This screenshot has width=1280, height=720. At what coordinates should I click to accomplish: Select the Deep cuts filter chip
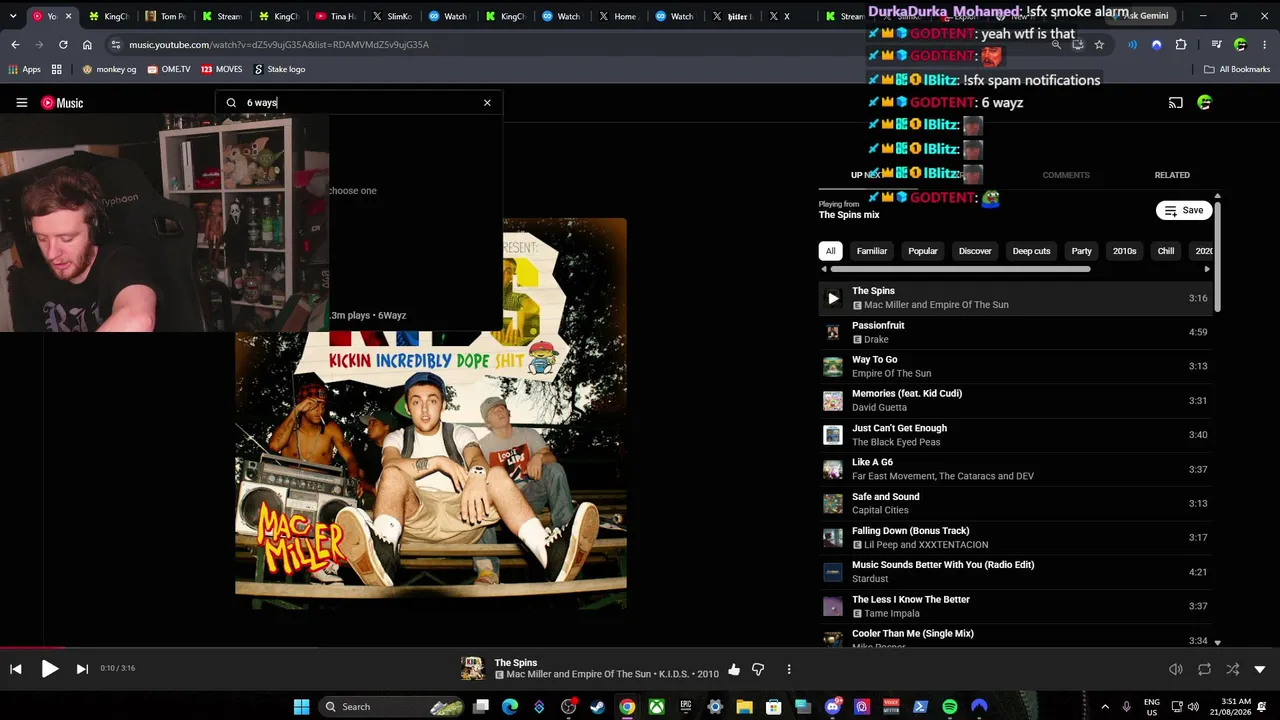click(1031, 251)
